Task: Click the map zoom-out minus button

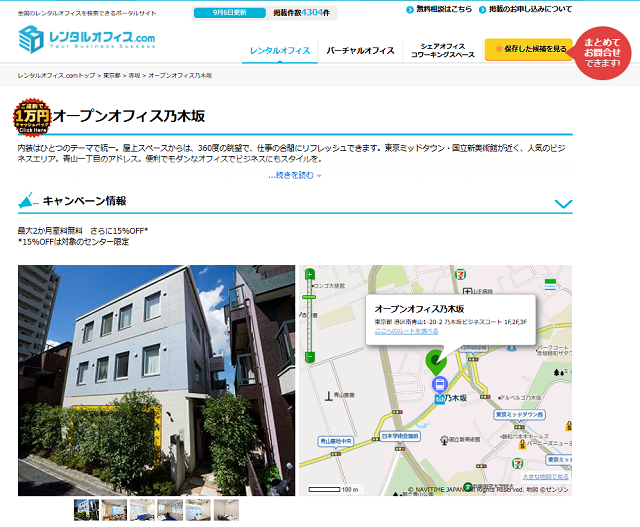Action: [310, 355]
